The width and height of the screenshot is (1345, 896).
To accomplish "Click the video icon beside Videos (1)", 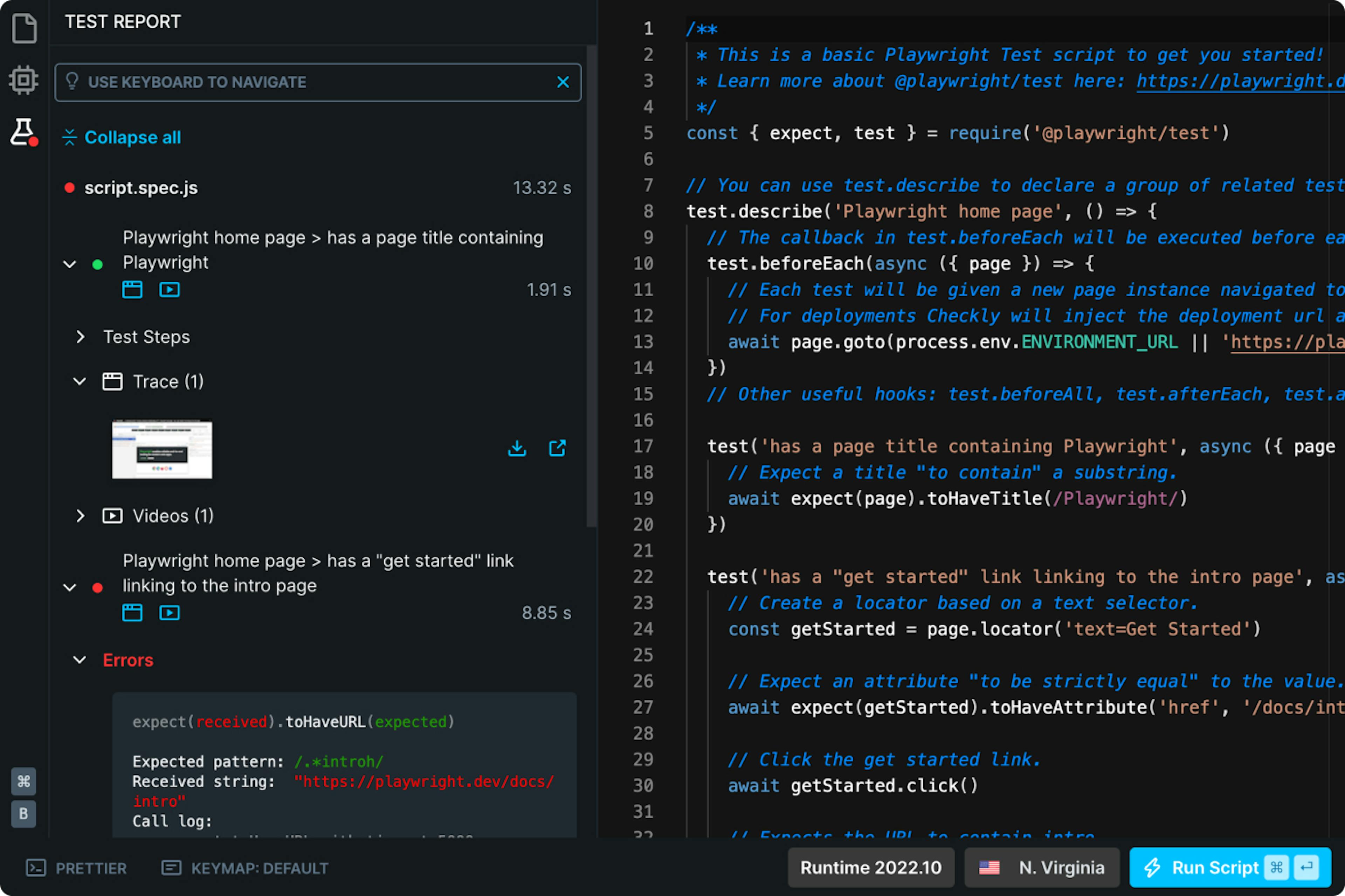I will click(x=112, y=516).
